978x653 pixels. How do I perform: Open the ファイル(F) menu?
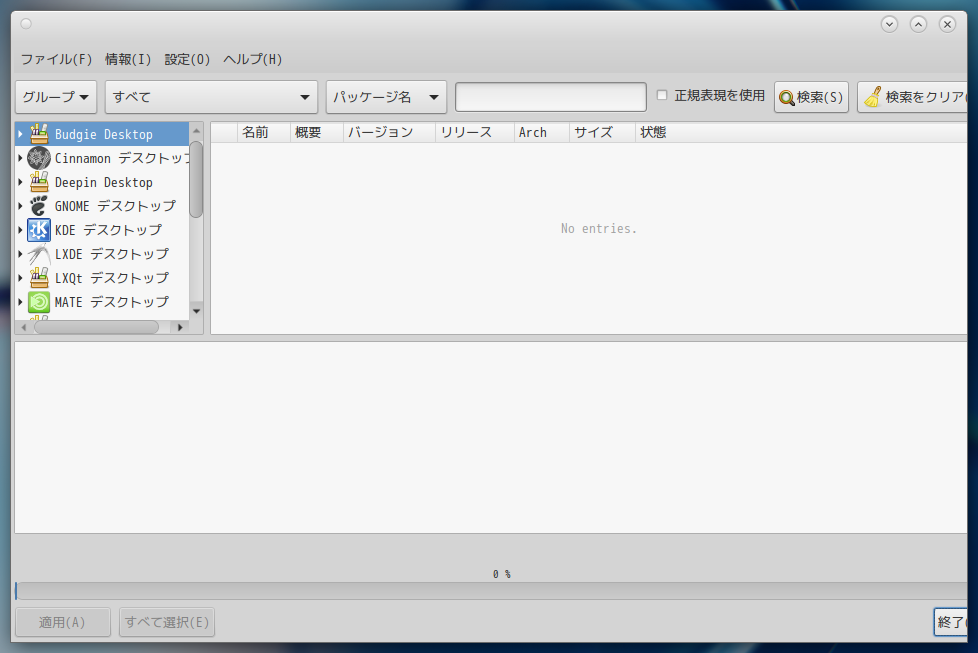click(56, 59)
